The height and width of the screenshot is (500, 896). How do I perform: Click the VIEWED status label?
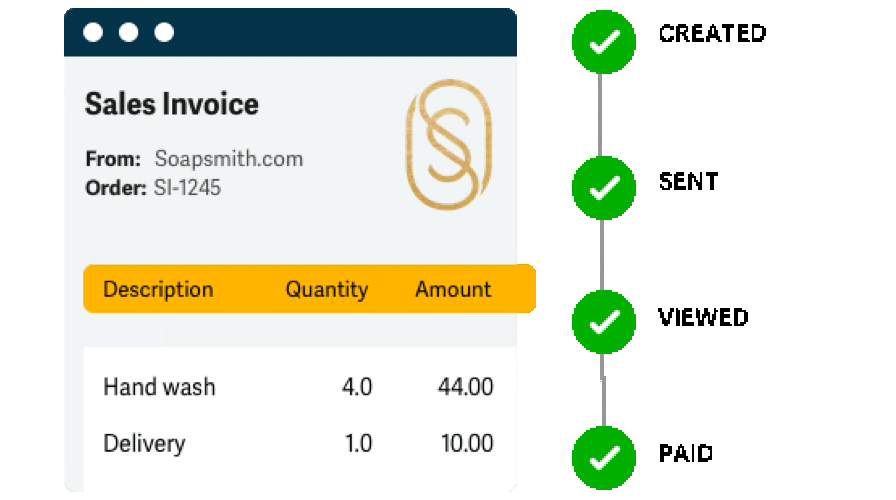pyautogui.click(x=703, y=317)
